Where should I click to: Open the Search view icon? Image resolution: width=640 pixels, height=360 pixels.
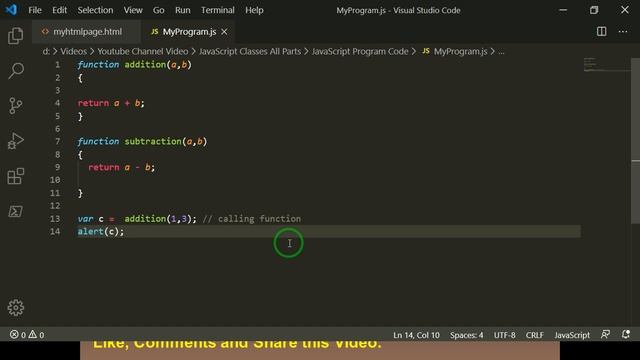16,71
